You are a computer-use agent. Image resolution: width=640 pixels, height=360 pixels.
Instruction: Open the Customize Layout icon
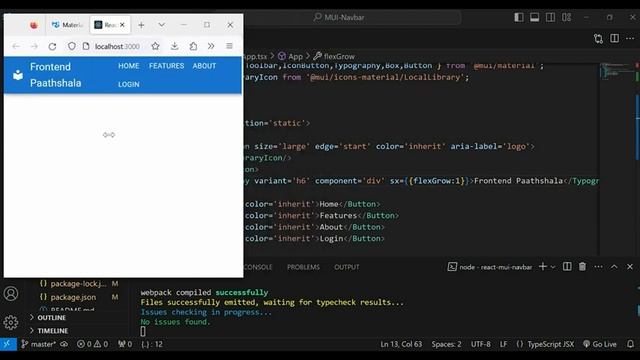coord(566,17)
